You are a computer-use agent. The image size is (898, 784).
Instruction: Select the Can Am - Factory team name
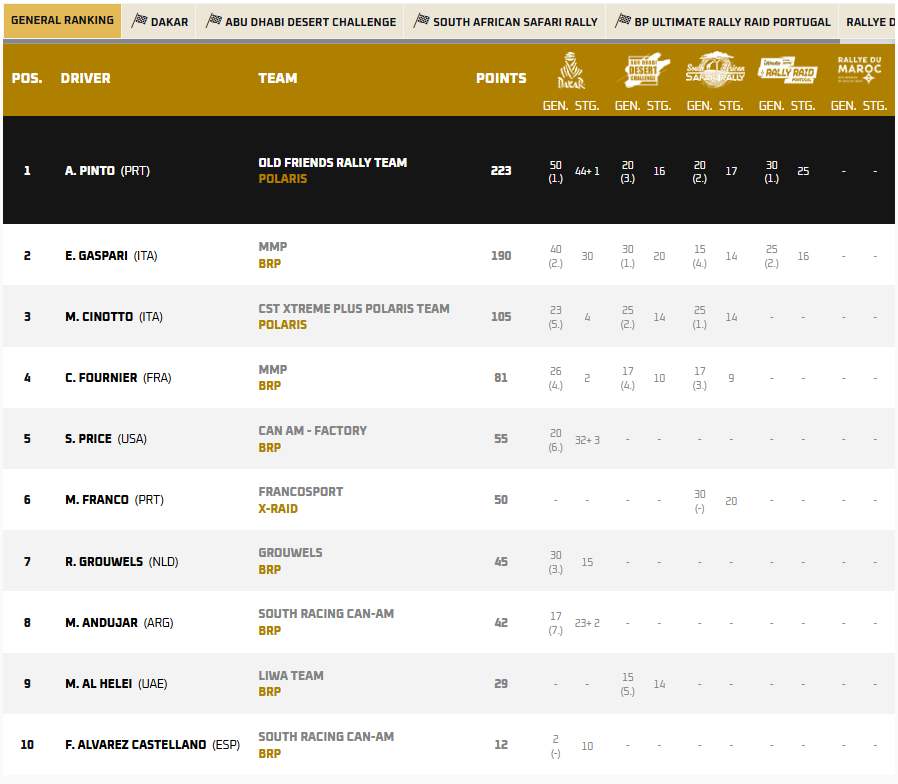point(312,431)
